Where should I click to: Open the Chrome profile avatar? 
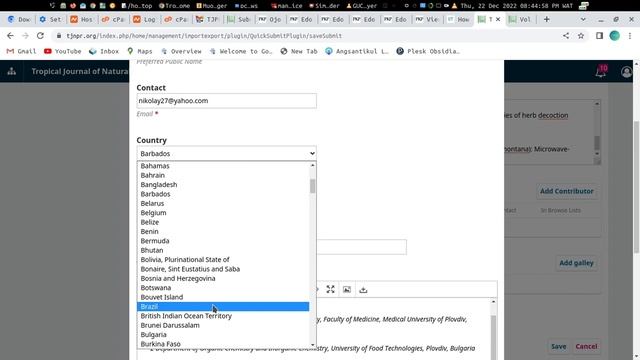614,36
